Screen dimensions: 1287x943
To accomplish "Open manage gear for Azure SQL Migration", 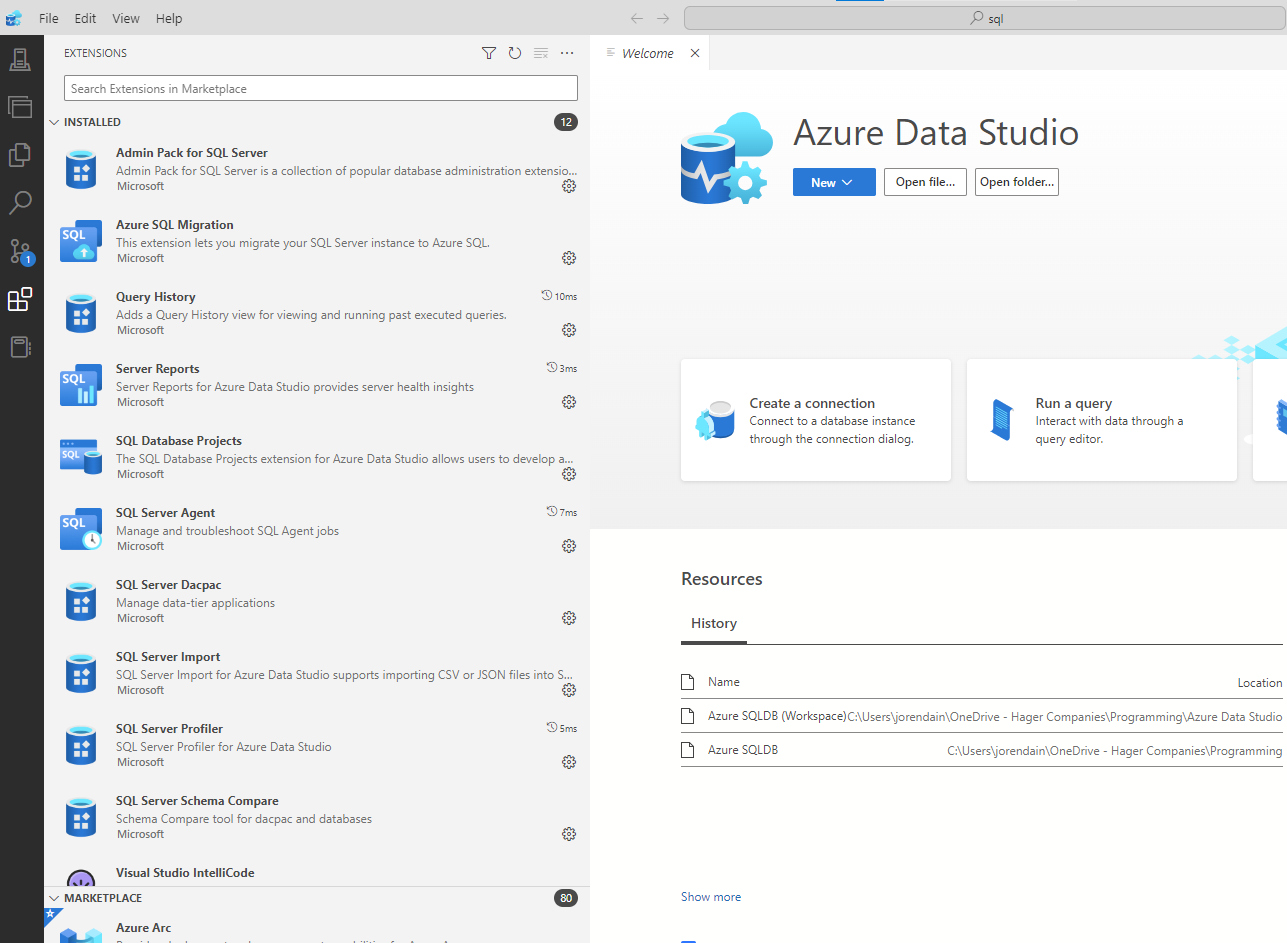I will [x=569, y=258].
